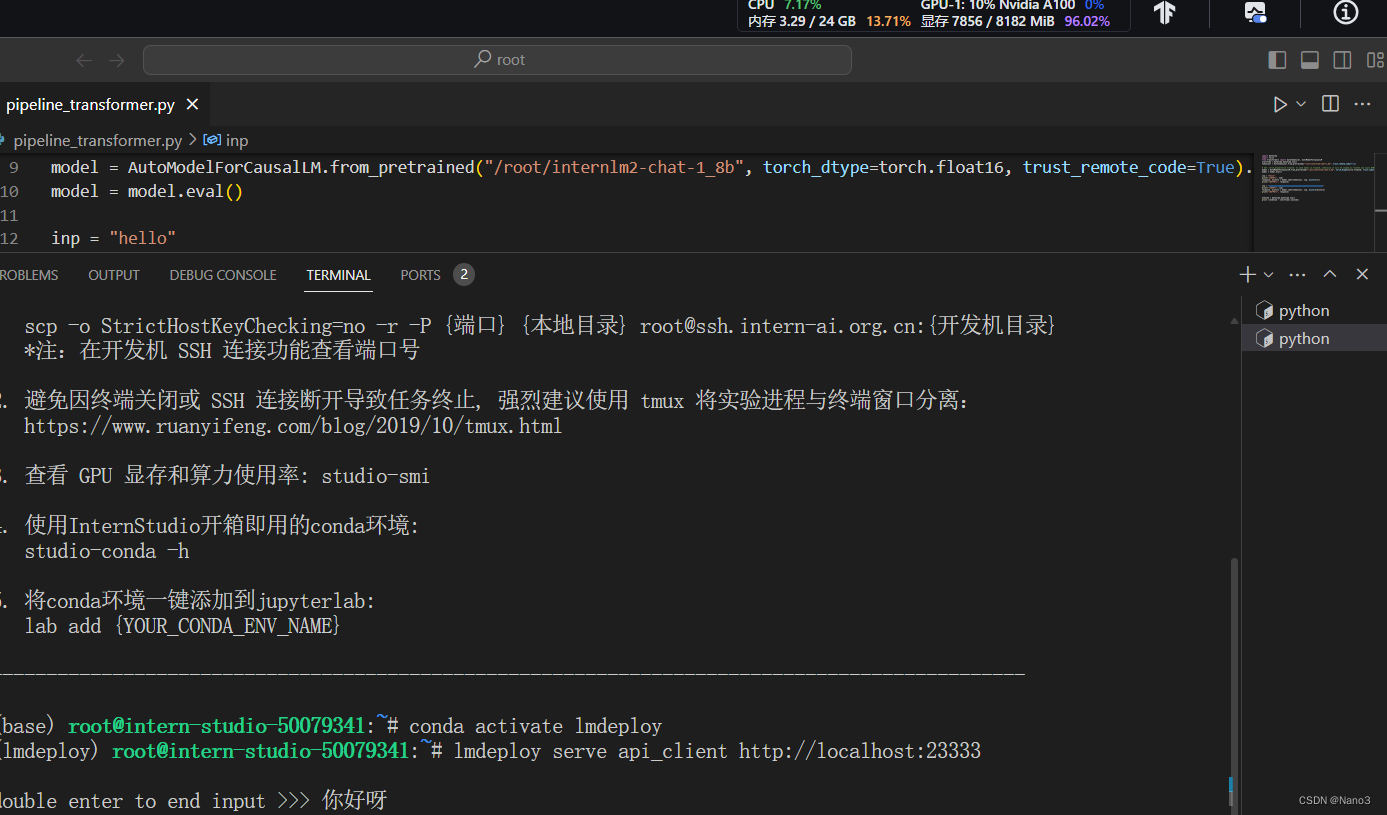
Task: Select the non-highlighted python terminal entry
Action: (1314, 311)
